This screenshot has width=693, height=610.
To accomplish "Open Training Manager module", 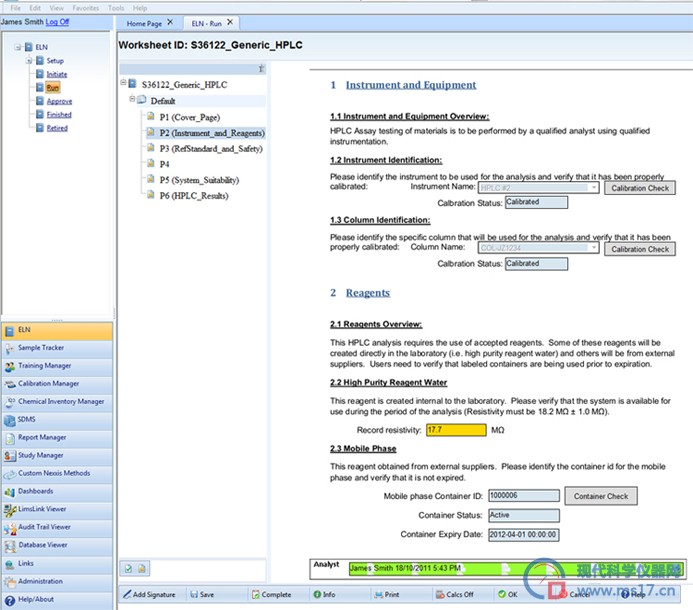I will pyautogui.click(x=57, y=367).
